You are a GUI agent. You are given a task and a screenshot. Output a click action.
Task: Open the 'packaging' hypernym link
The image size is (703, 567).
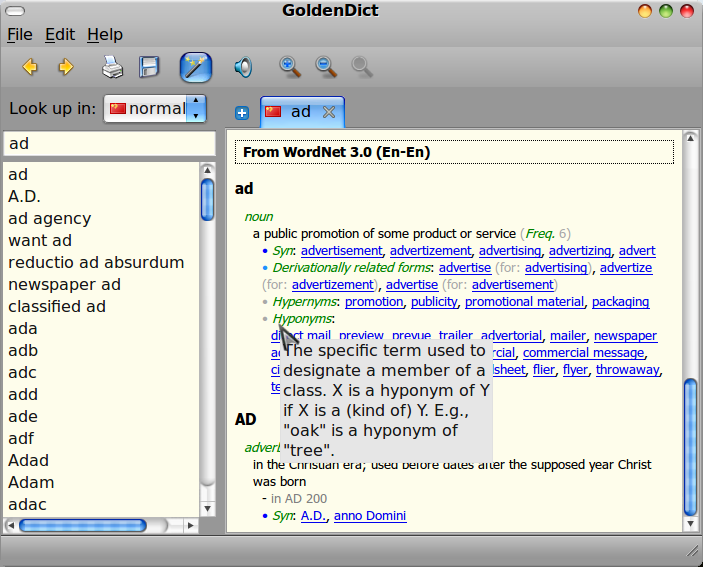pyautogui.click(x=621, y=302)
